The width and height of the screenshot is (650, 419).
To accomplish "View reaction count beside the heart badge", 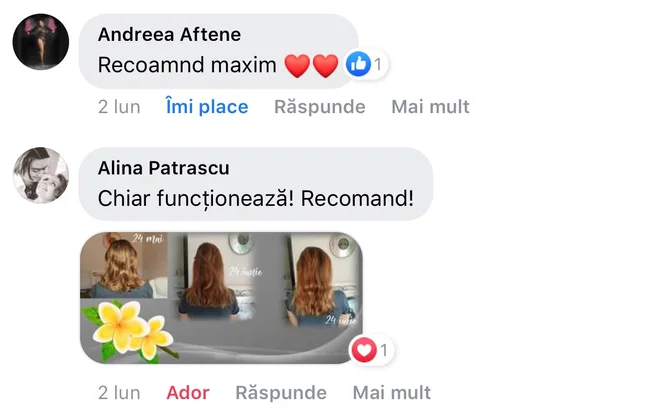I will (384, 350).
